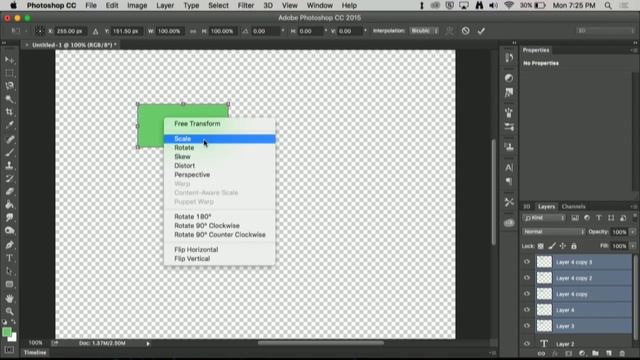Select the Eraser tool
Image resolution: width=640 pixels, height=360 pixels.
click(9, 191)
